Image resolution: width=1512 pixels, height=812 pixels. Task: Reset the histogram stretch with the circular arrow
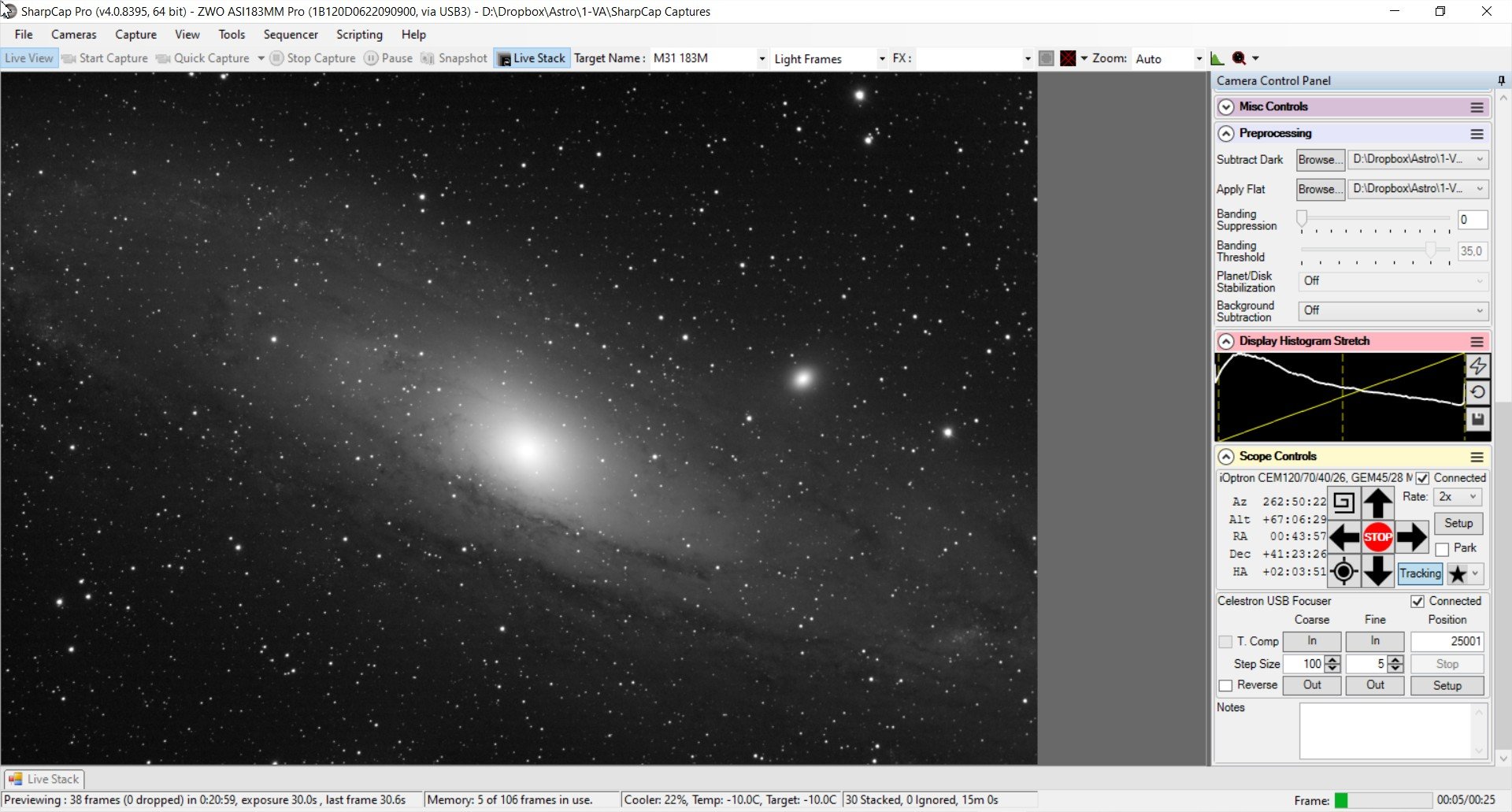click(x=1477, y=392)
